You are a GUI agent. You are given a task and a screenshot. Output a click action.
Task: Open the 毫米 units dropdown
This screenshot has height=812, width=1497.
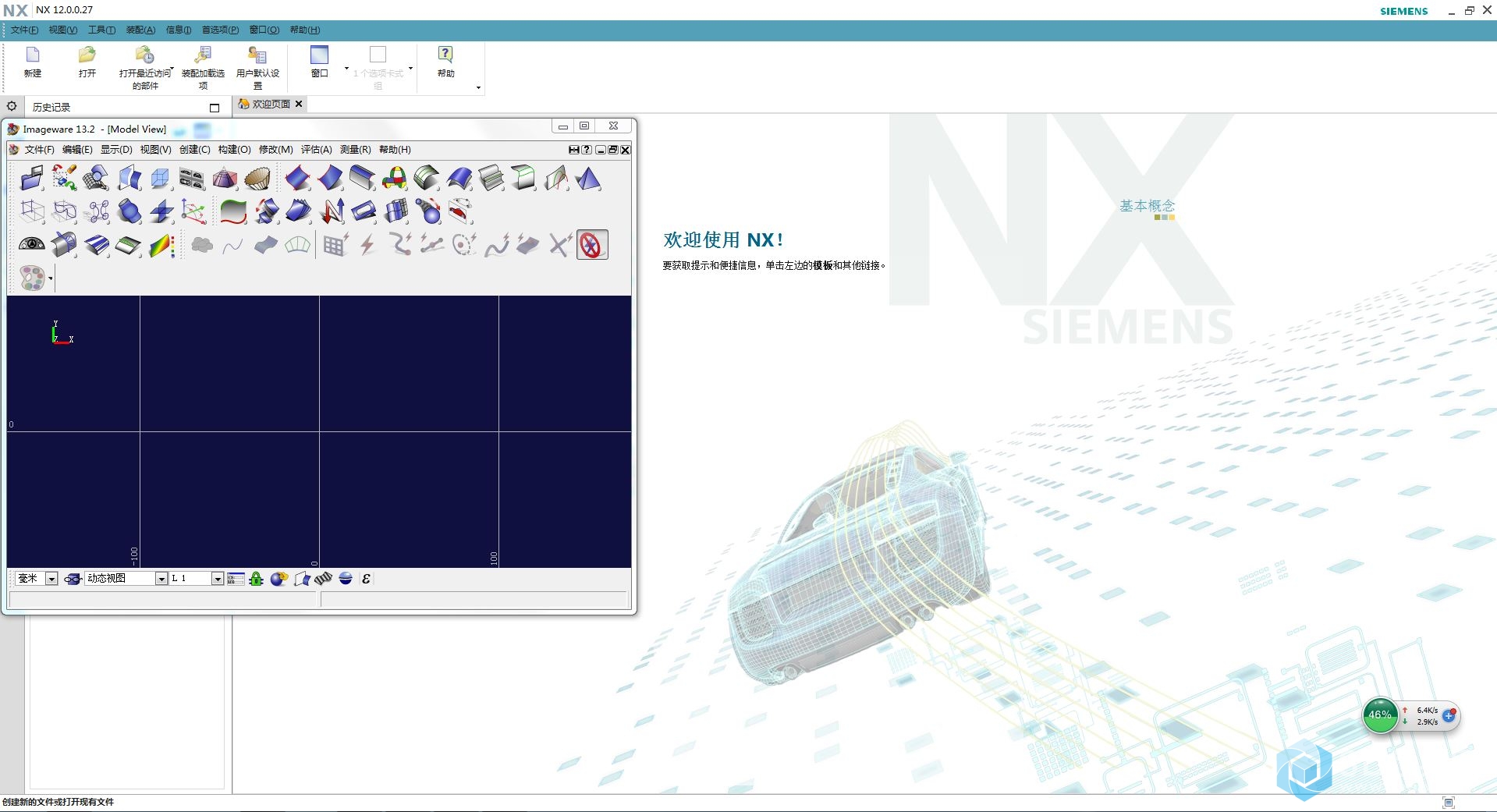(51, 579)
